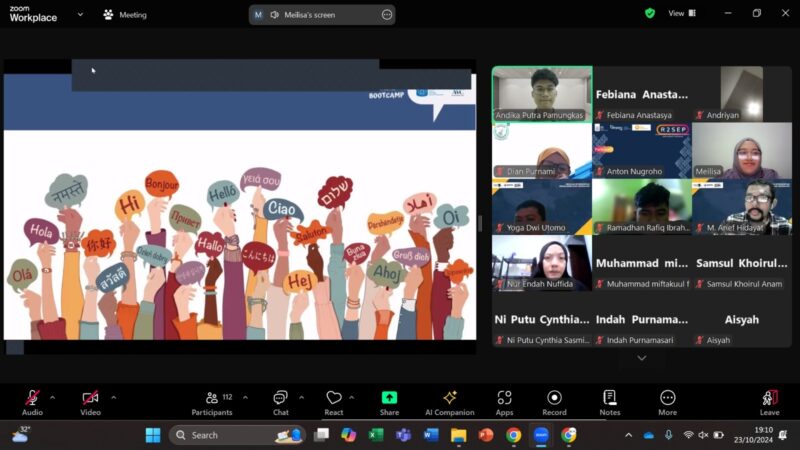
Task: Click the green encryption shield icon
Action: [x=650, y=14]
